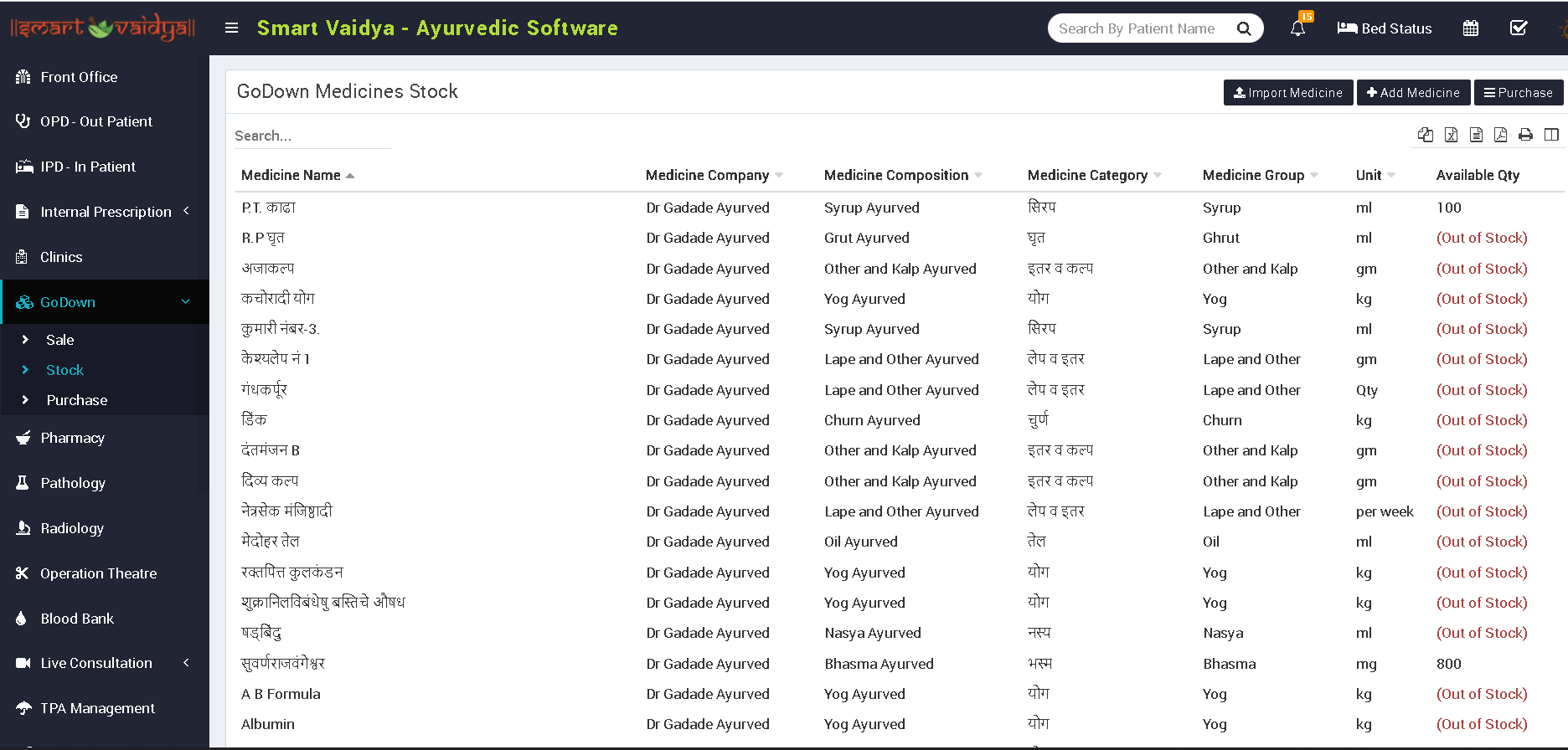This screenshot has width=1568, height=750.
Task: Export table to Excel
Action: 1451,135
